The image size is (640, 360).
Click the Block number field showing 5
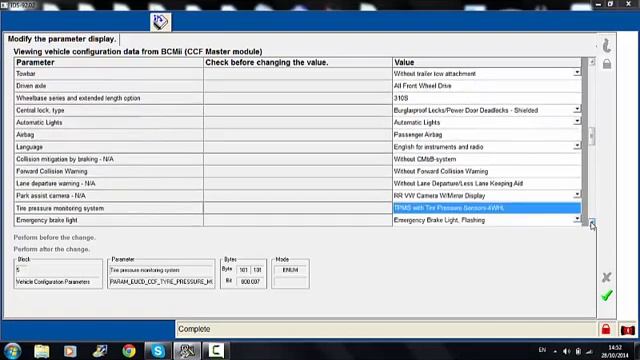coord(58,270)
